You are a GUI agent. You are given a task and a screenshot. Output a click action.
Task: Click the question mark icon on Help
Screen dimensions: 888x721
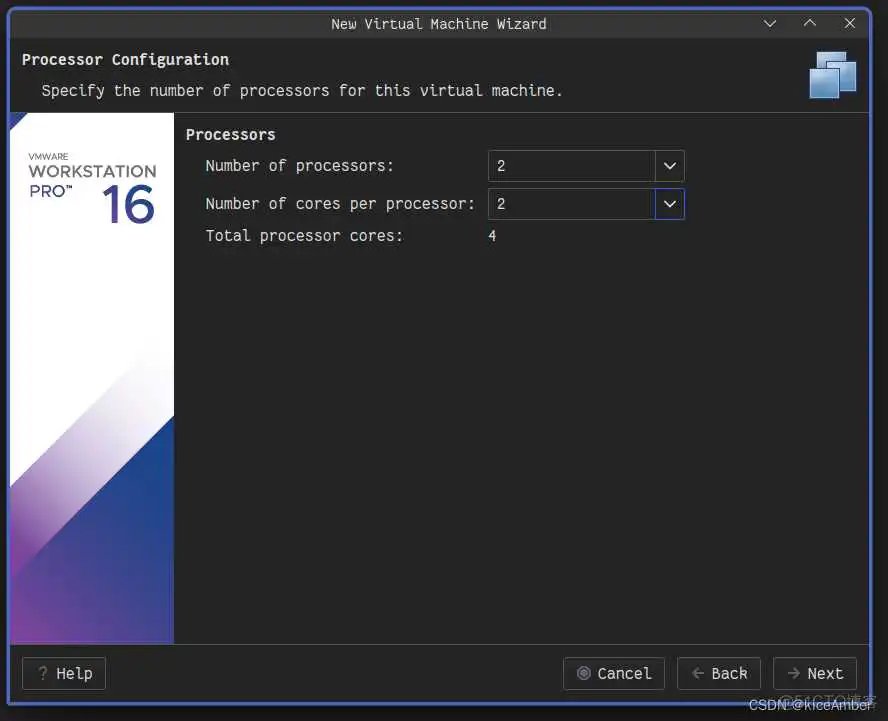tap(42, 673)
